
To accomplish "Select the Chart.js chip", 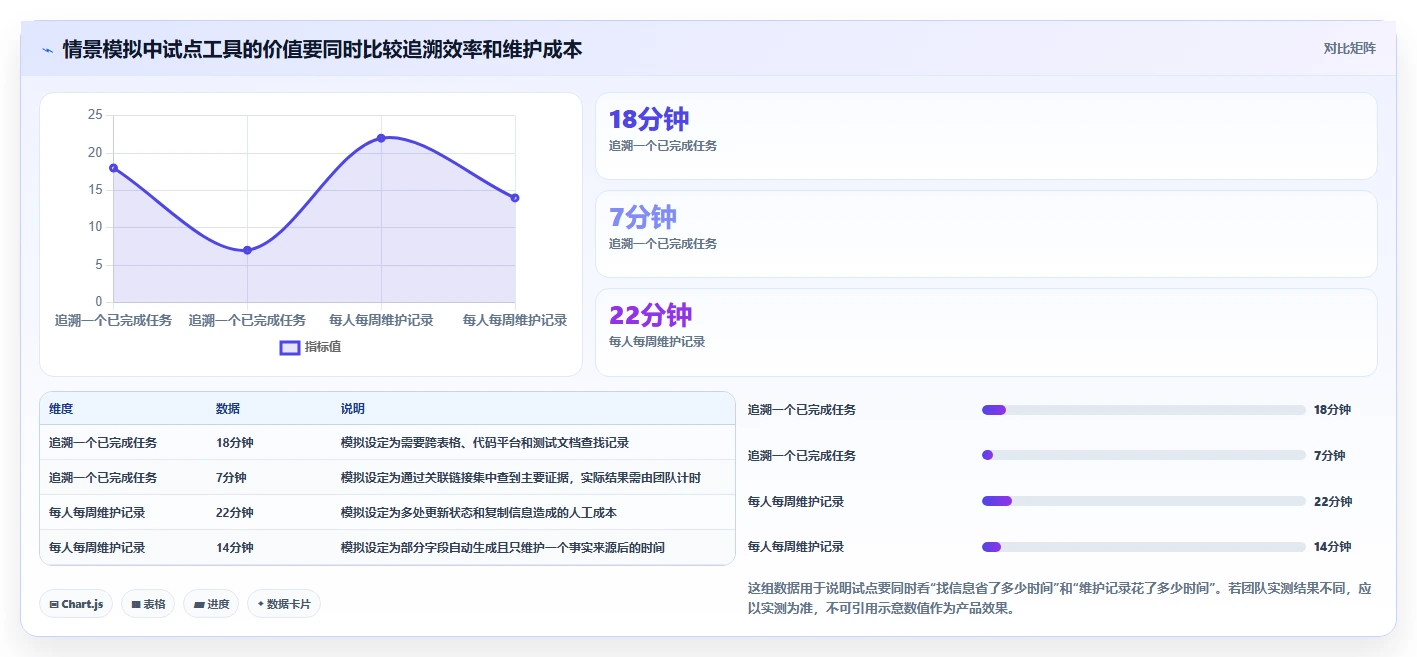I will click(76, 604).
